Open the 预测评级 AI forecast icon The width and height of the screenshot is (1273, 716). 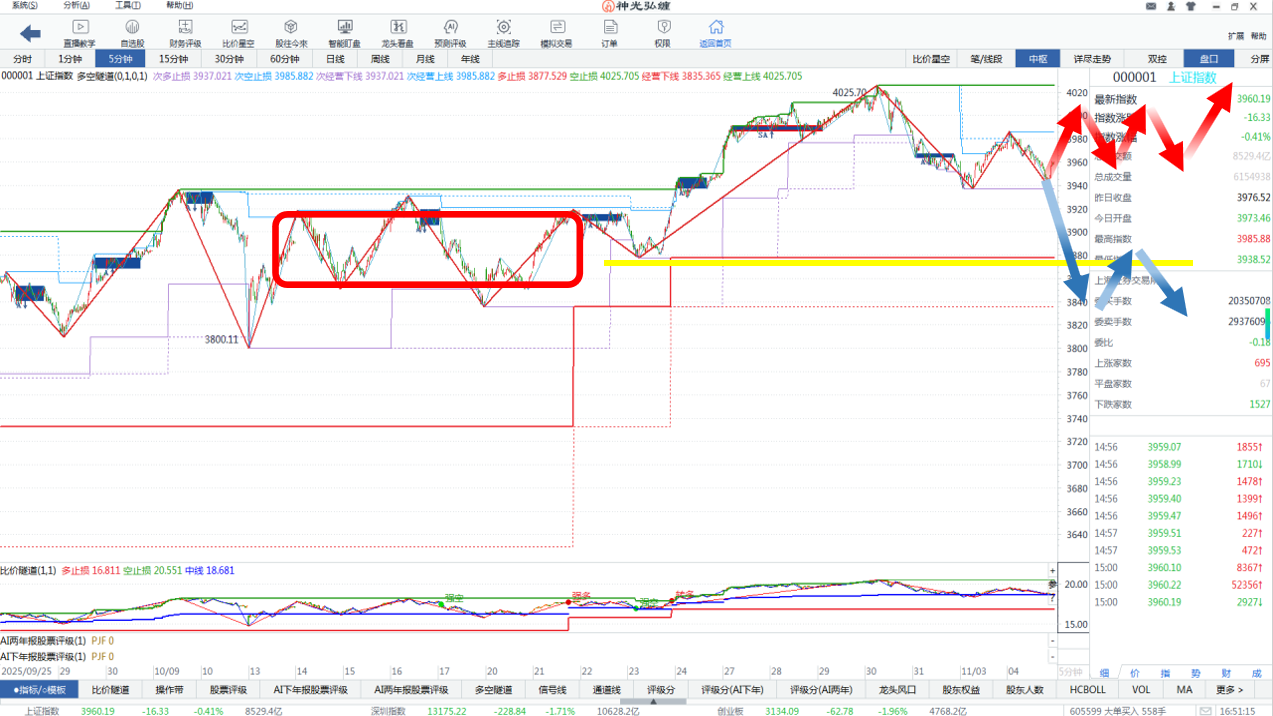(450, 33)
